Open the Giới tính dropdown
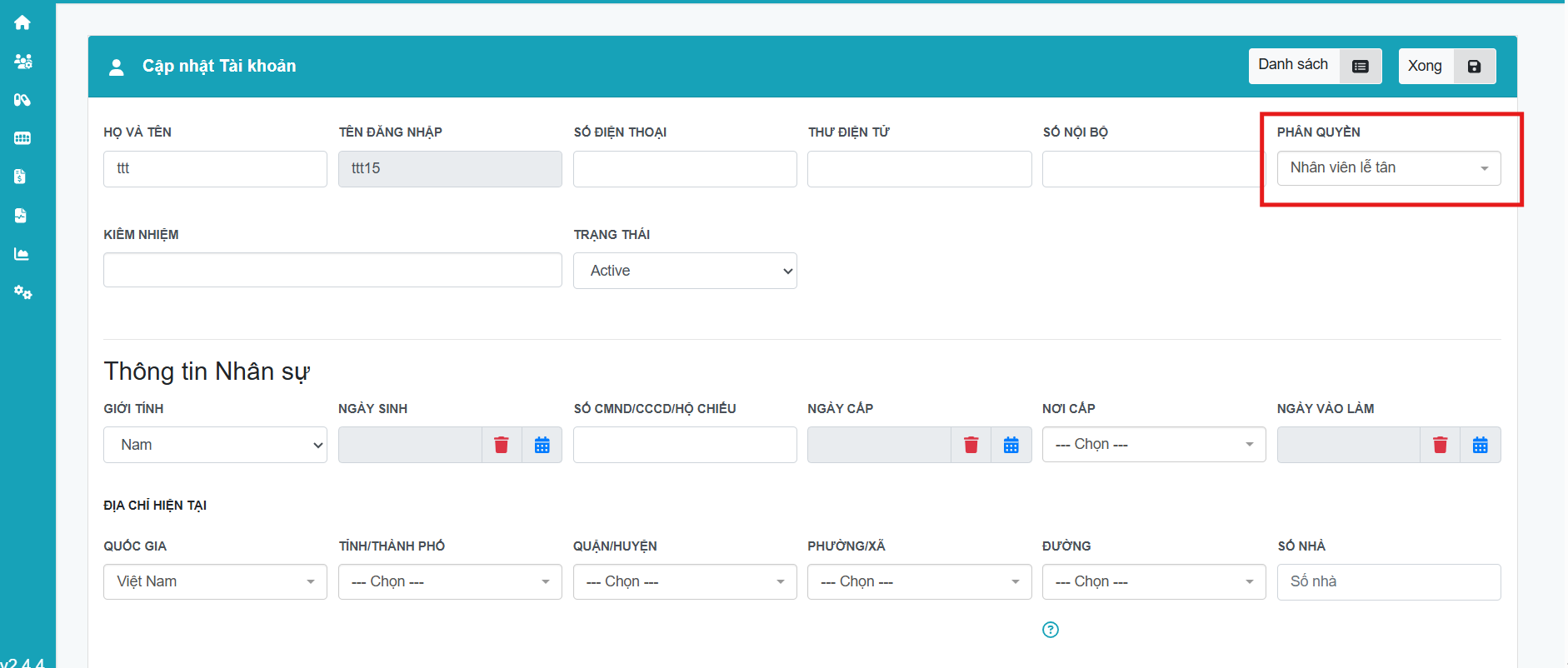This screenshot has height=668, width=1568. pos(215,445)
